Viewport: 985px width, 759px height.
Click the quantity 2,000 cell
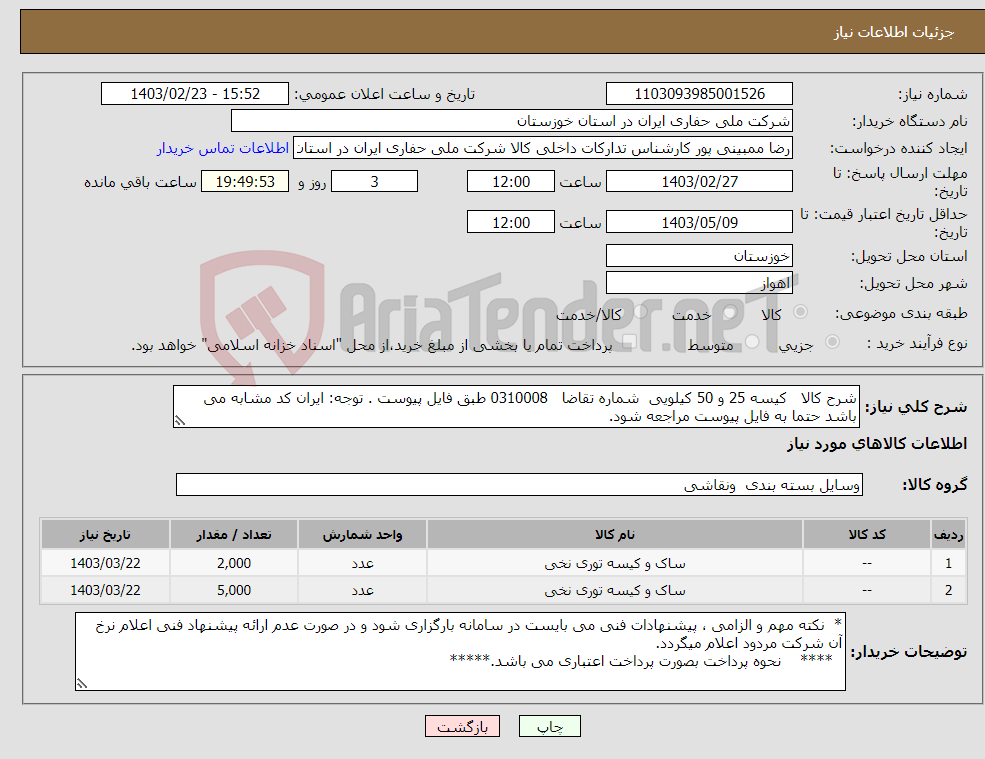pos(234,564)
